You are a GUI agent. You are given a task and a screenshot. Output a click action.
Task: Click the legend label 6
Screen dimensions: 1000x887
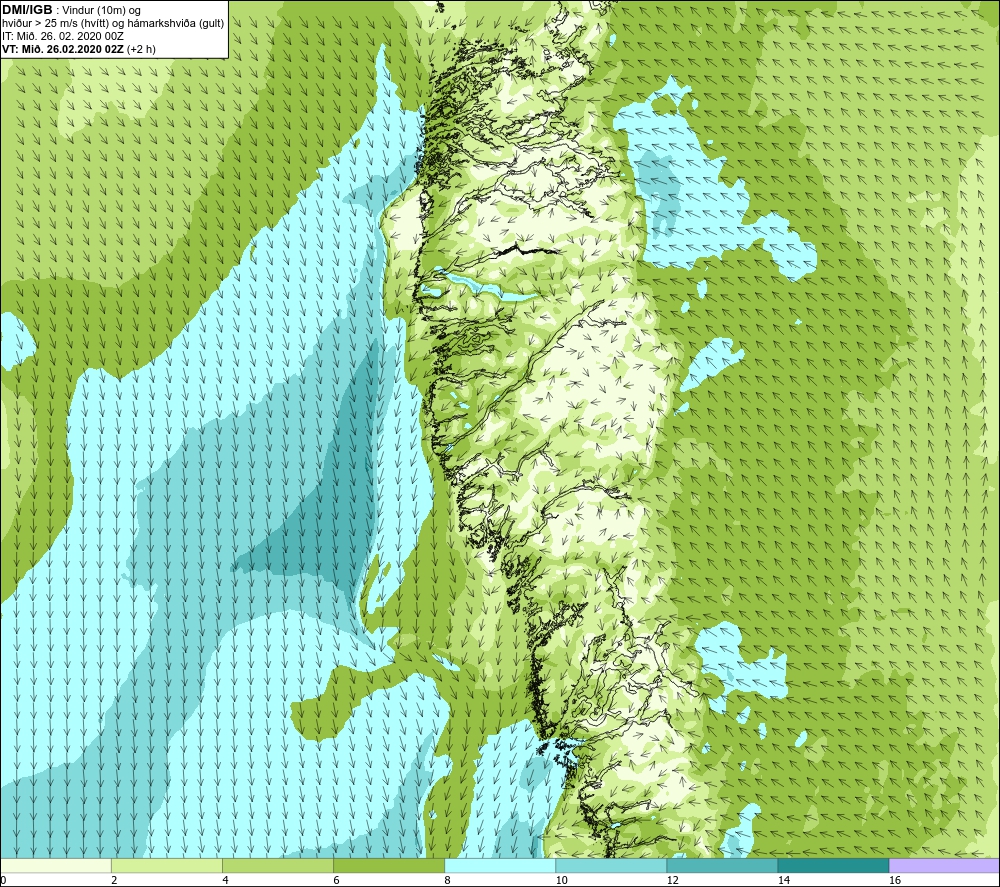tap(336, 881)
